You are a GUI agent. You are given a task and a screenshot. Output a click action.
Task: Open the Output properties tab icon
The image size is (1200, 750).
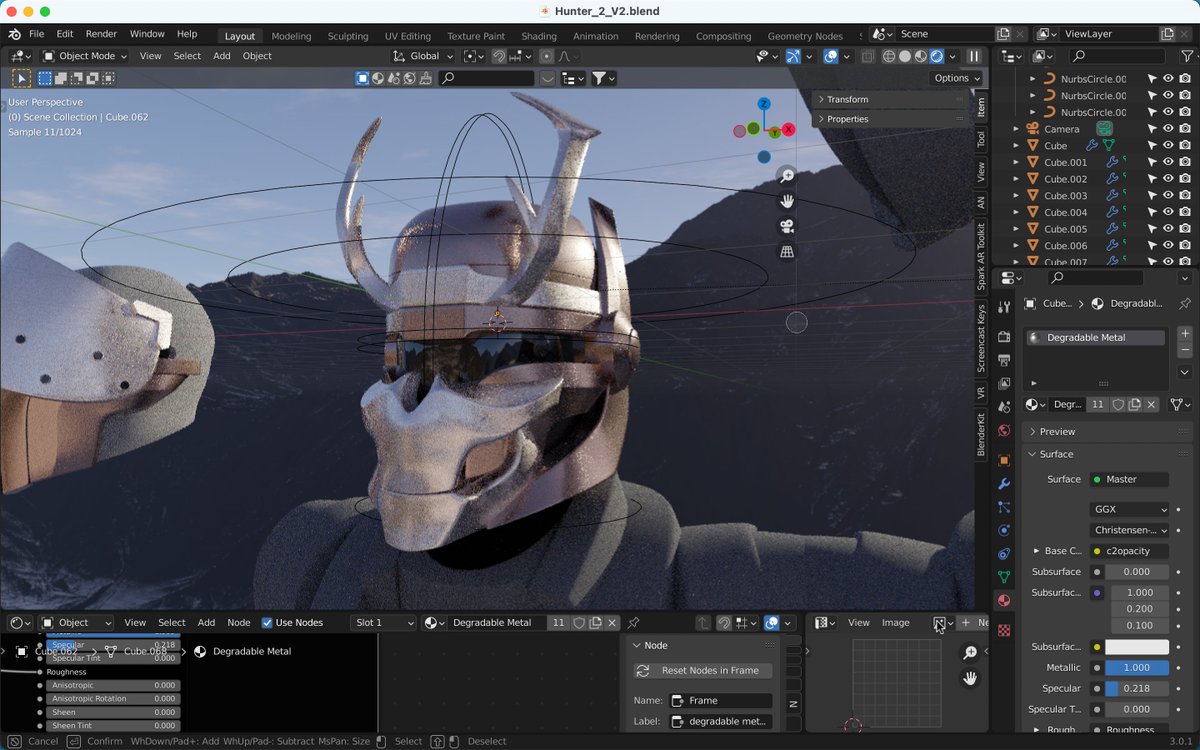click(x=1004, y=359)
